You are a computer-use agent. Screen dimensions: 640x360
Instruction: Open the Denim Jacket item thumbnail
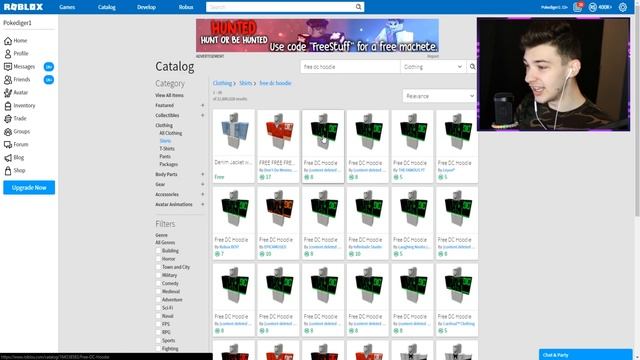pos(233,133)
